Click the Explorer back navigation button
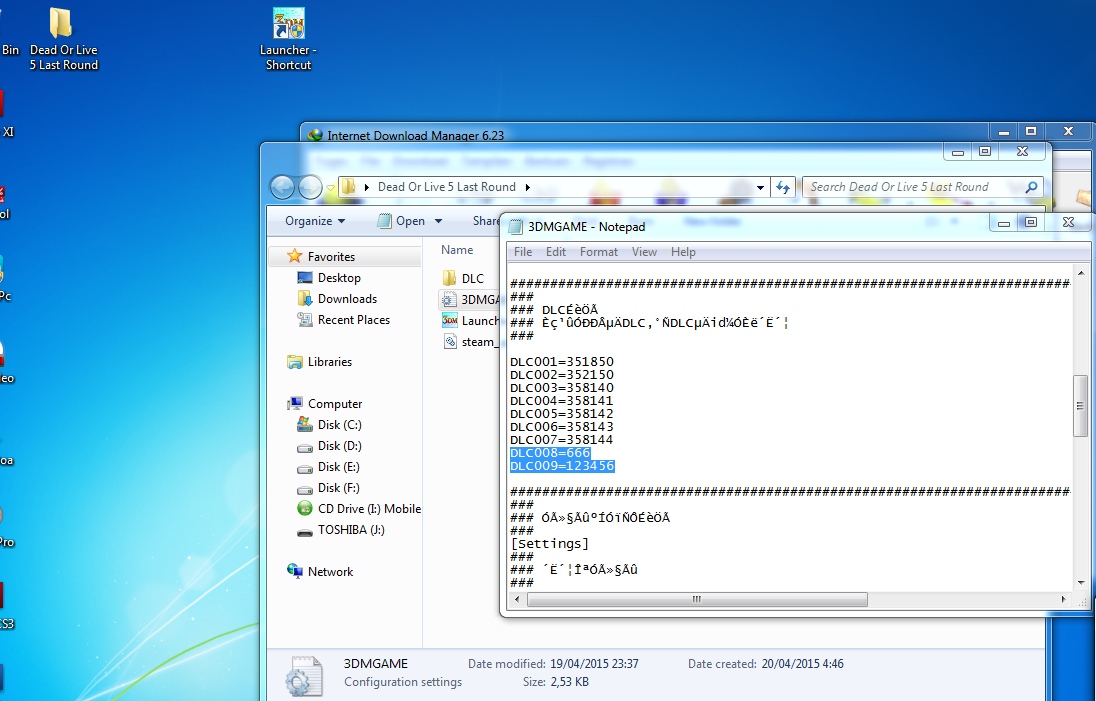 coord(283,187)
